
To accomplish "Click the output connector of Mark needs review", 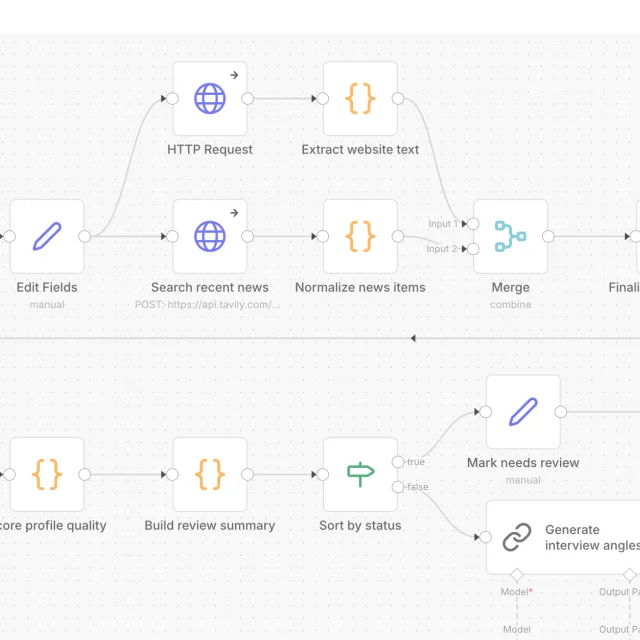I will (561, 412).
